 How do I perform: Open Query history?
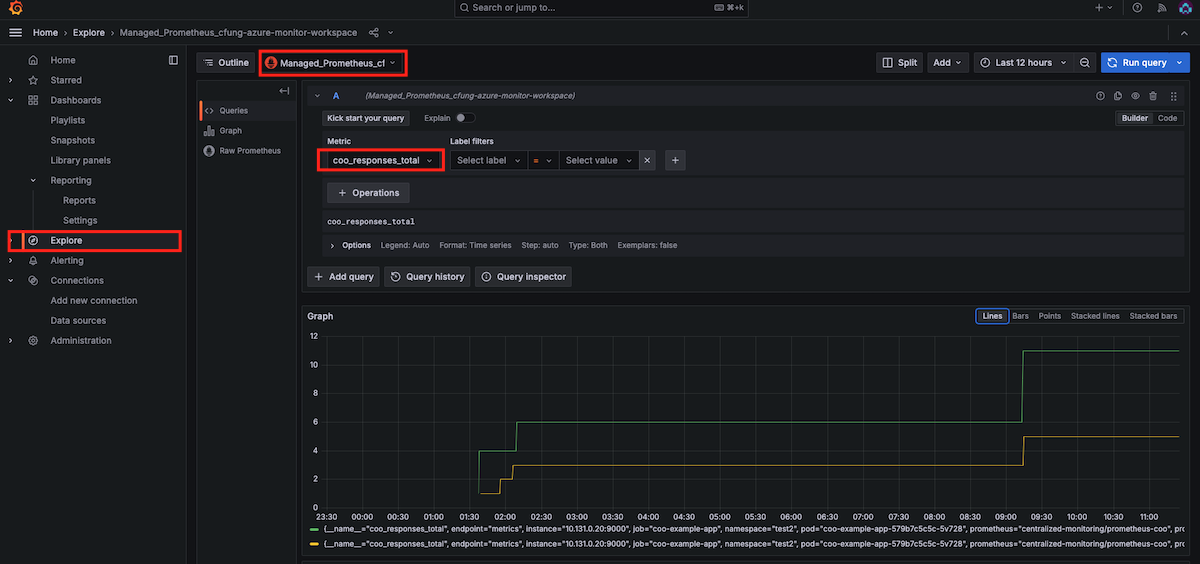[427, 277]
